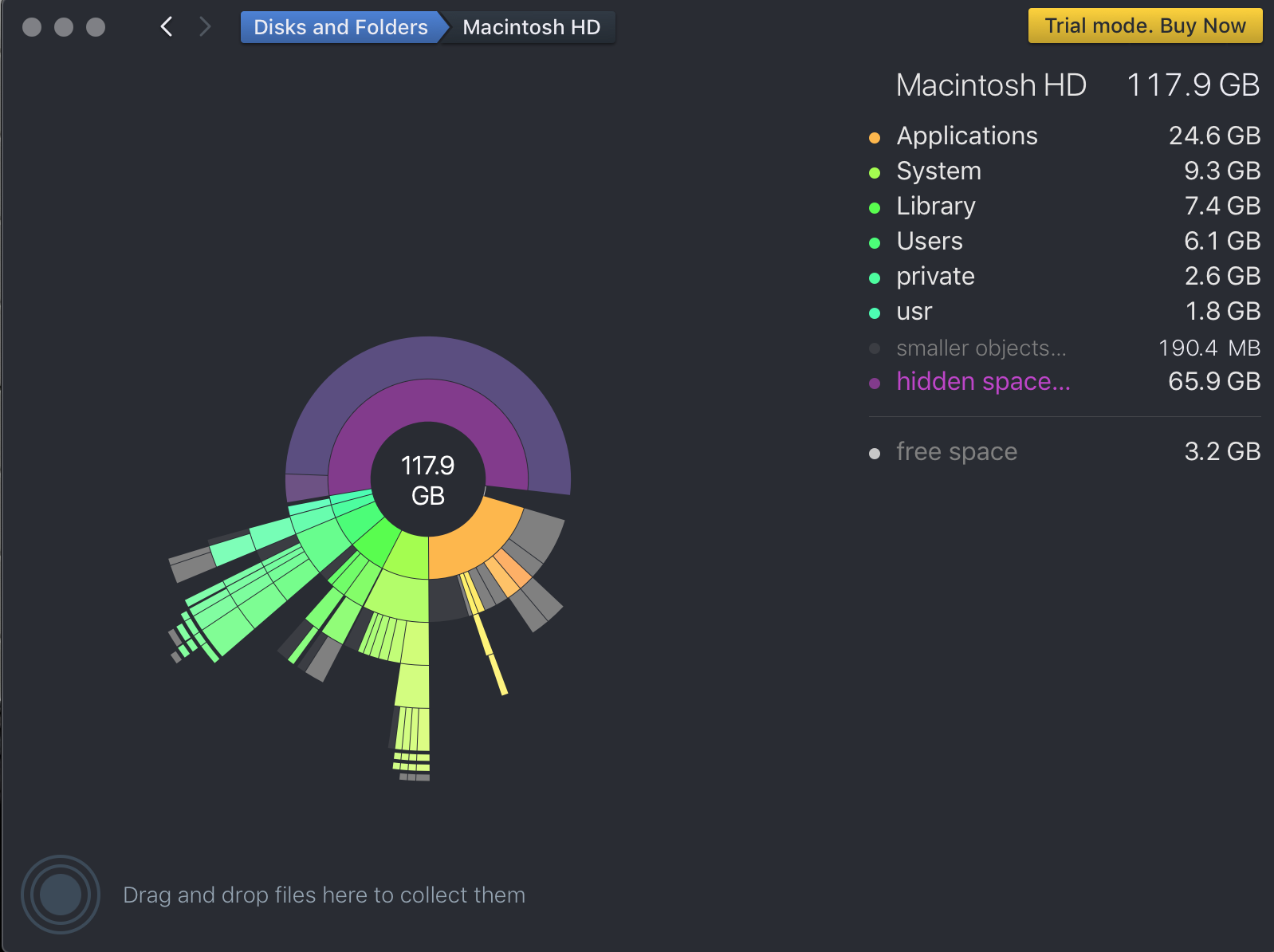This screenshot has width=1274, height=952.
Task: Go forward with the right chevron arrow
Action: [x=205, y=27]
